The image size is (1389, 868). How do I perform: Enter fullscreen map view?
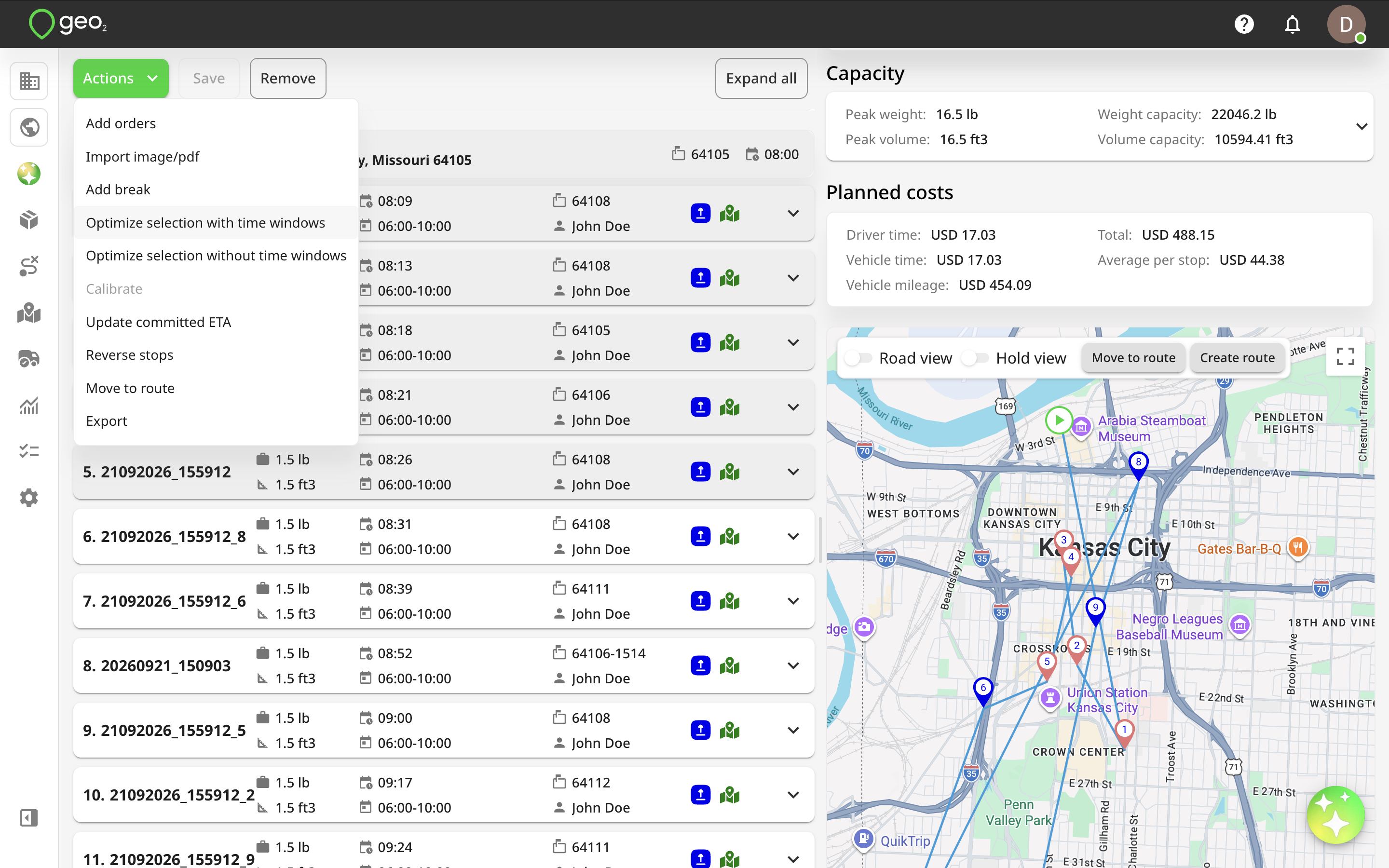(x=1346, y=356)
